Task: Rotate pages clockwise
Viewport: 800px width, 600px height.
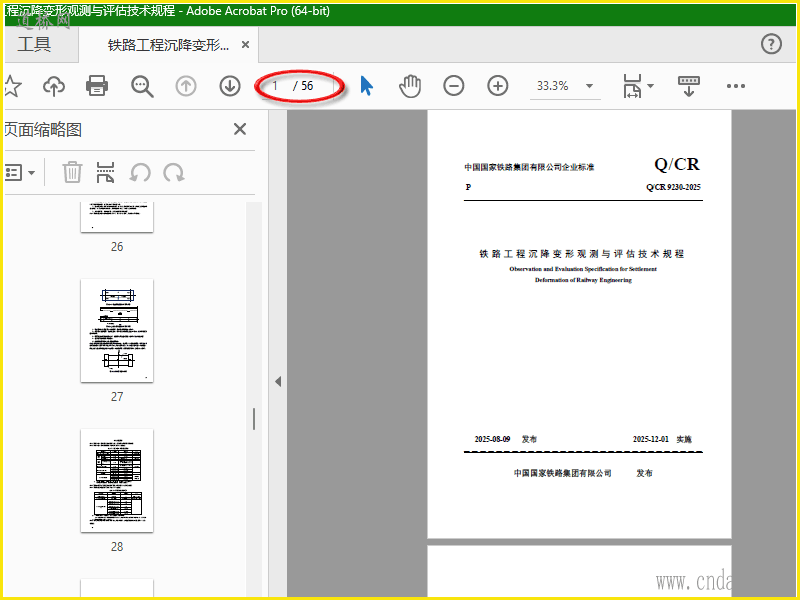Action: tap(174, 172)
